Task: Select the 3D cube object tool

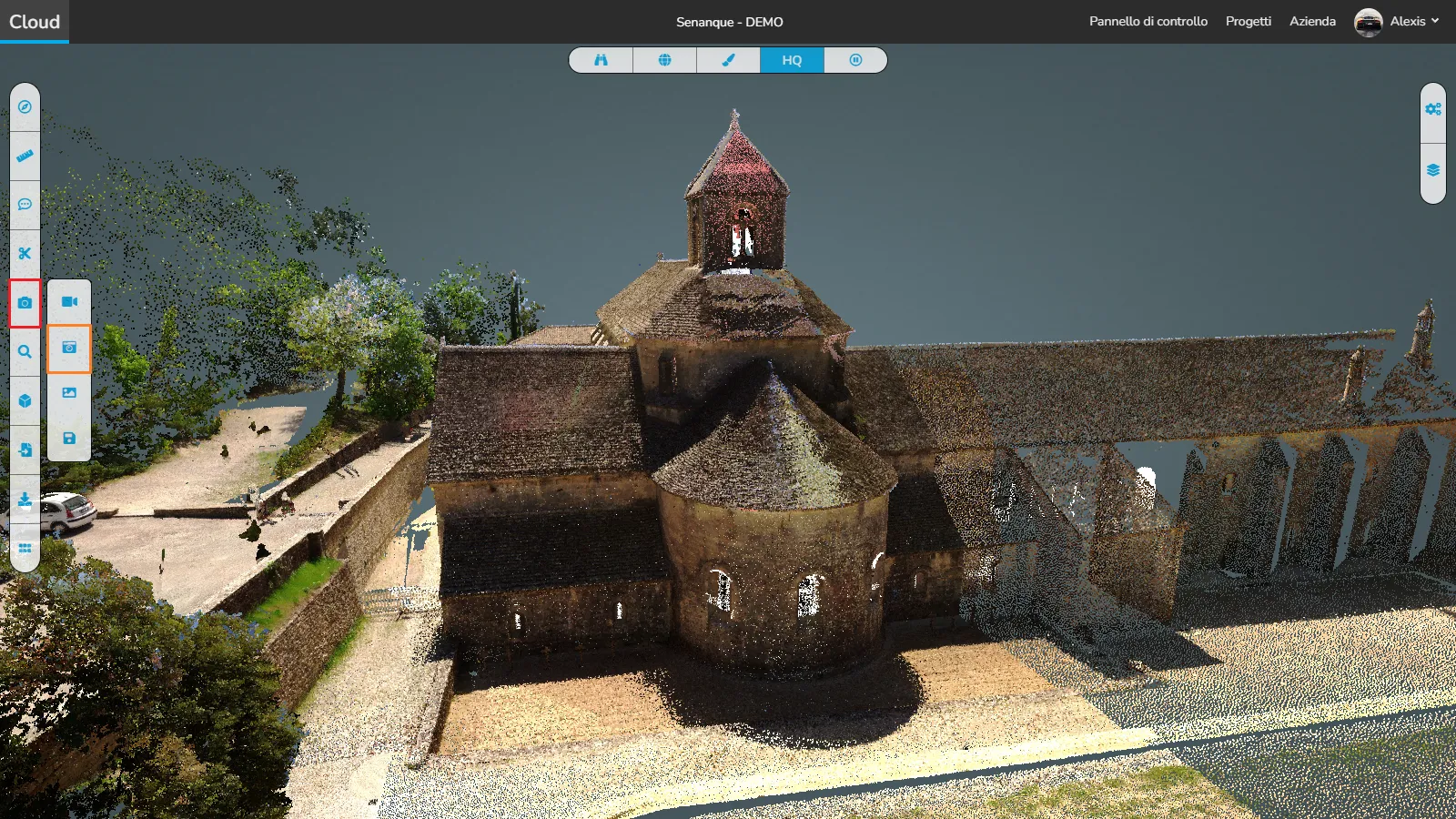Action: pyautogui.click(x=25, y=401)
